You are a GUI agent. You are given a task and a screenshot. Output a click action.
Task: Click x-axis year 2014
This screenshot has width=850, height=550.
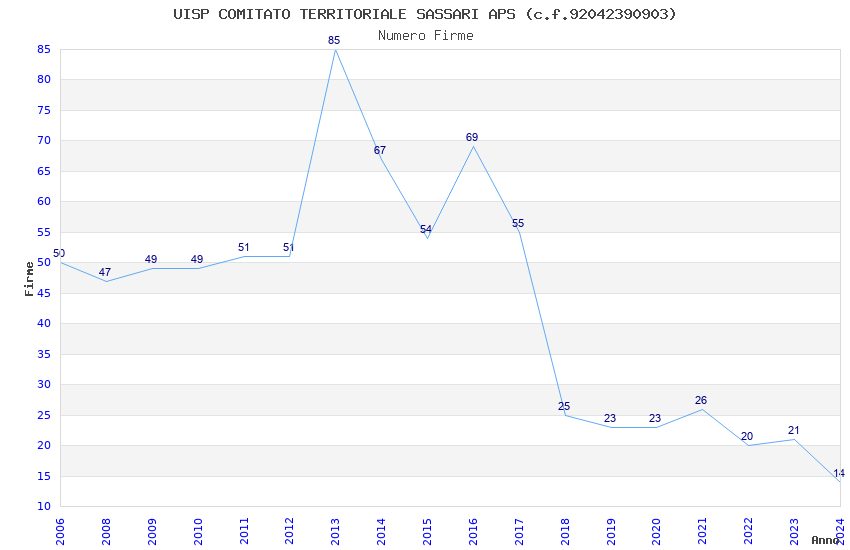381,531
